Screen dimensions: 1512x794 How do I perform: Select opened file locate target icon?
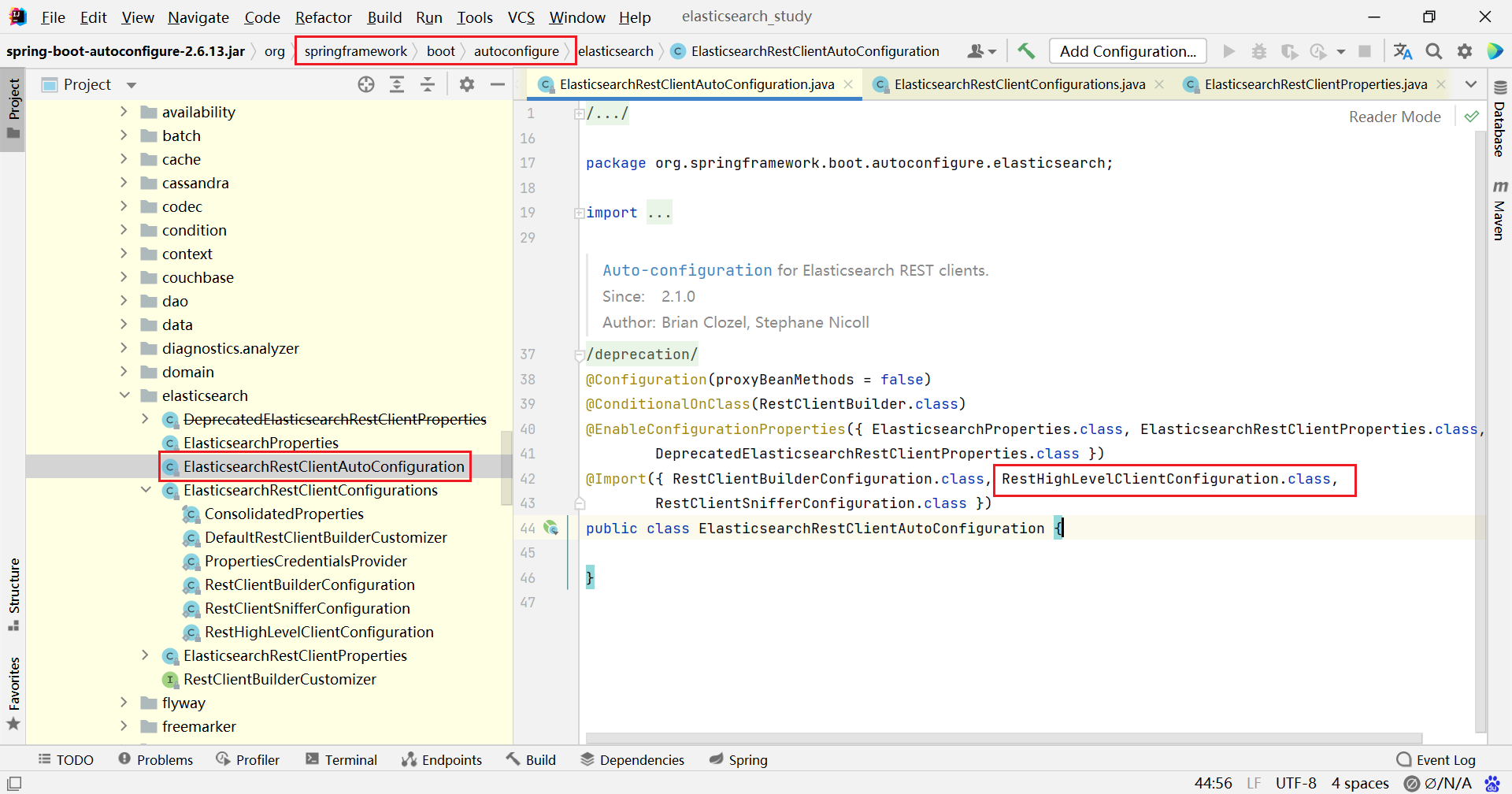tap(366, 84)
